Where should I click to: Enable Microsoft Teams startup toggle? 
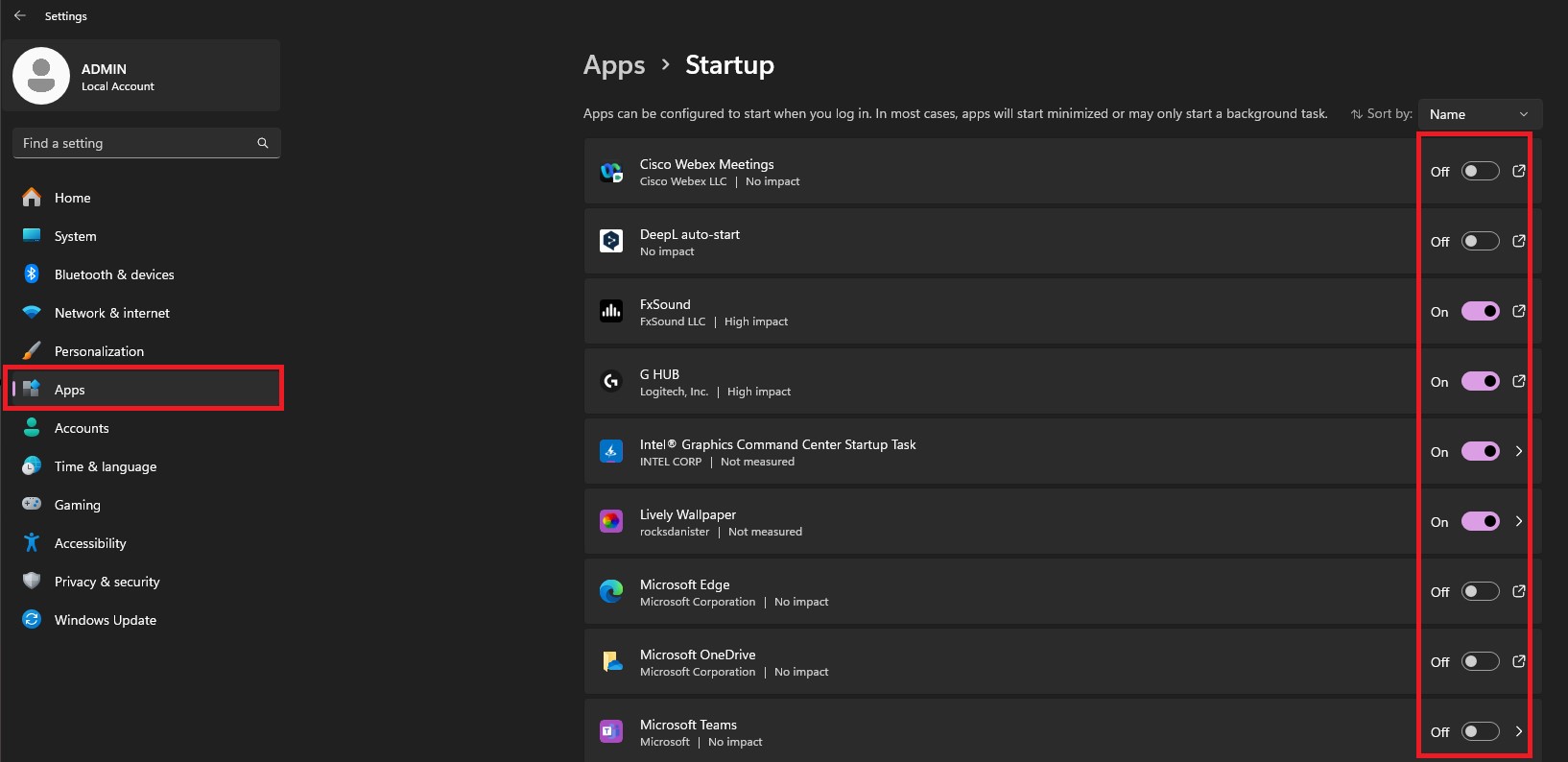(x=1480, y=731)
